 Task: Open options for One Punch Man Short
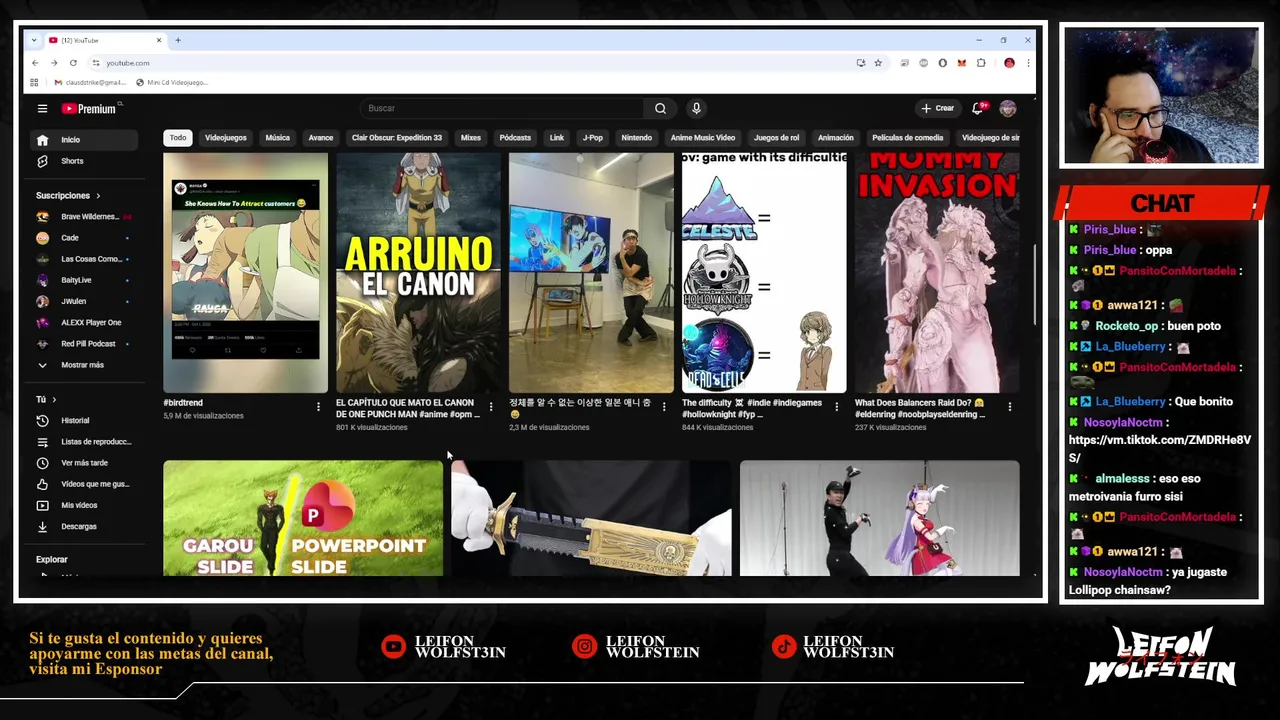[491, 407]
